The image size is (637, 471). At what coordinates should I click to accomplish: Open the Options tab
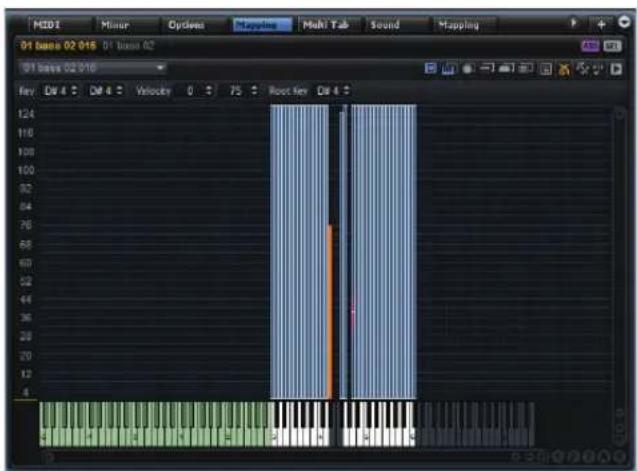[x=195, y=25]
